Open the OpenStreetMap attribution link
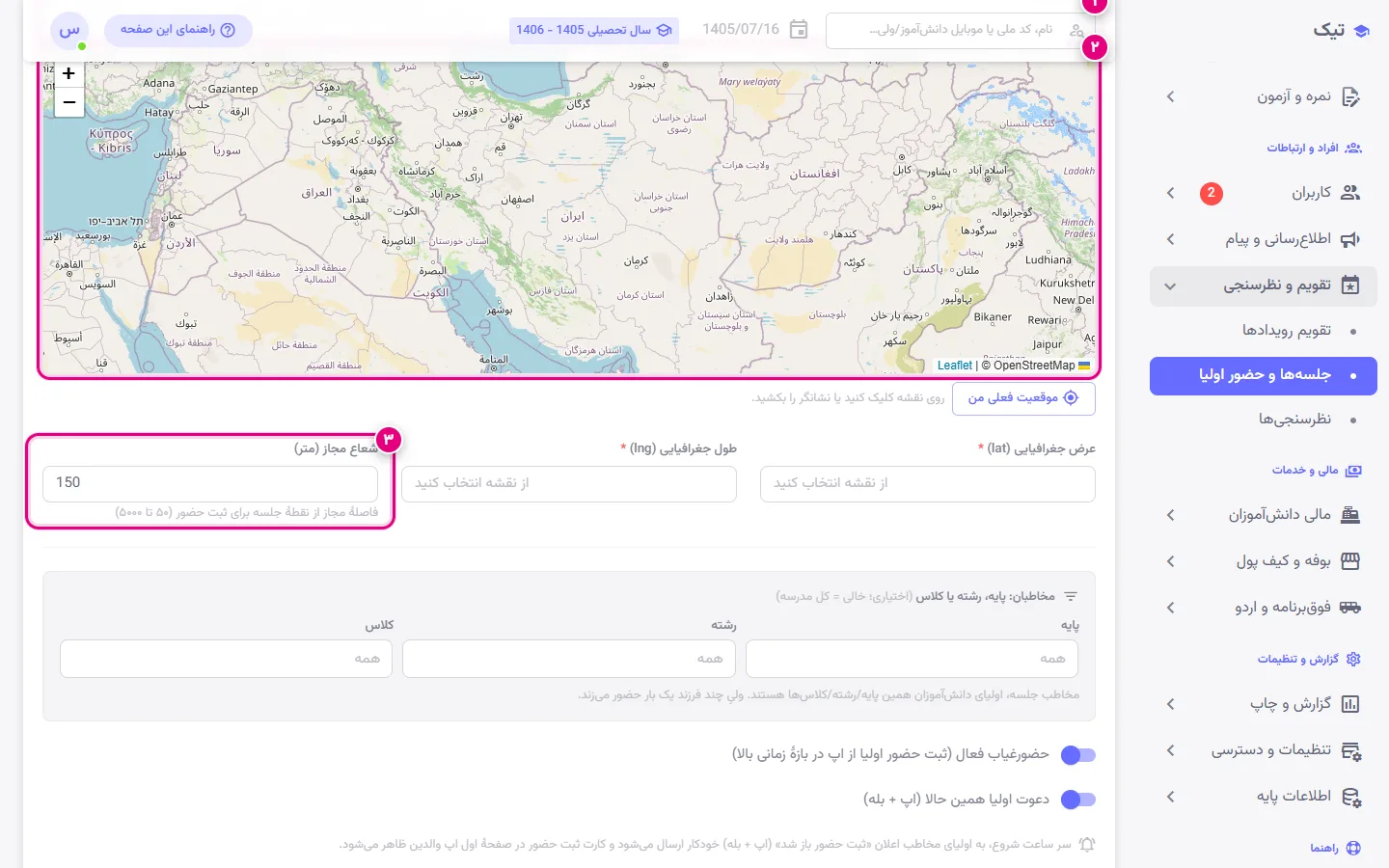1389x868 pixels. tap(1034, 366)
